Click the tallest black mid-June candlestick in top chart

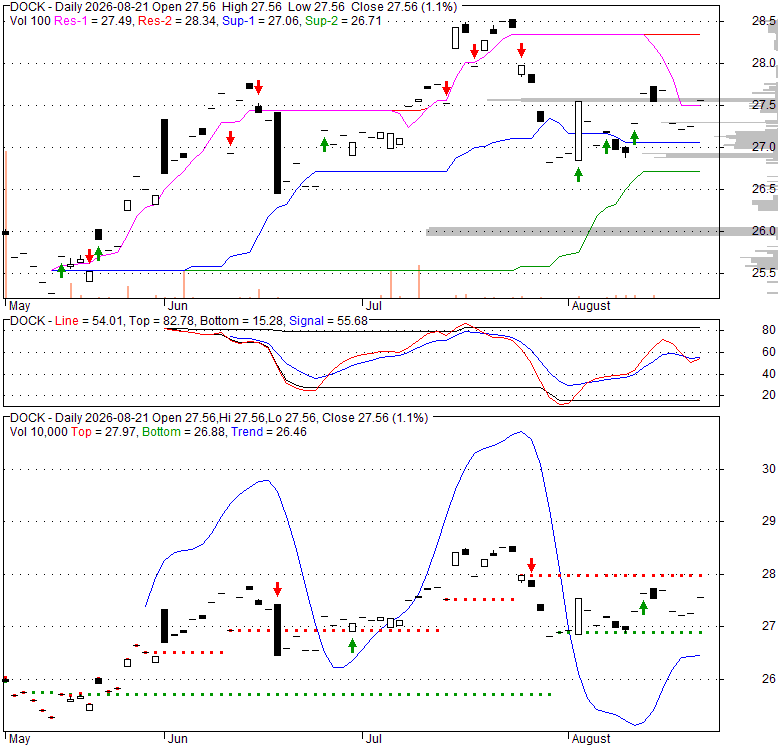pos(278,153)
